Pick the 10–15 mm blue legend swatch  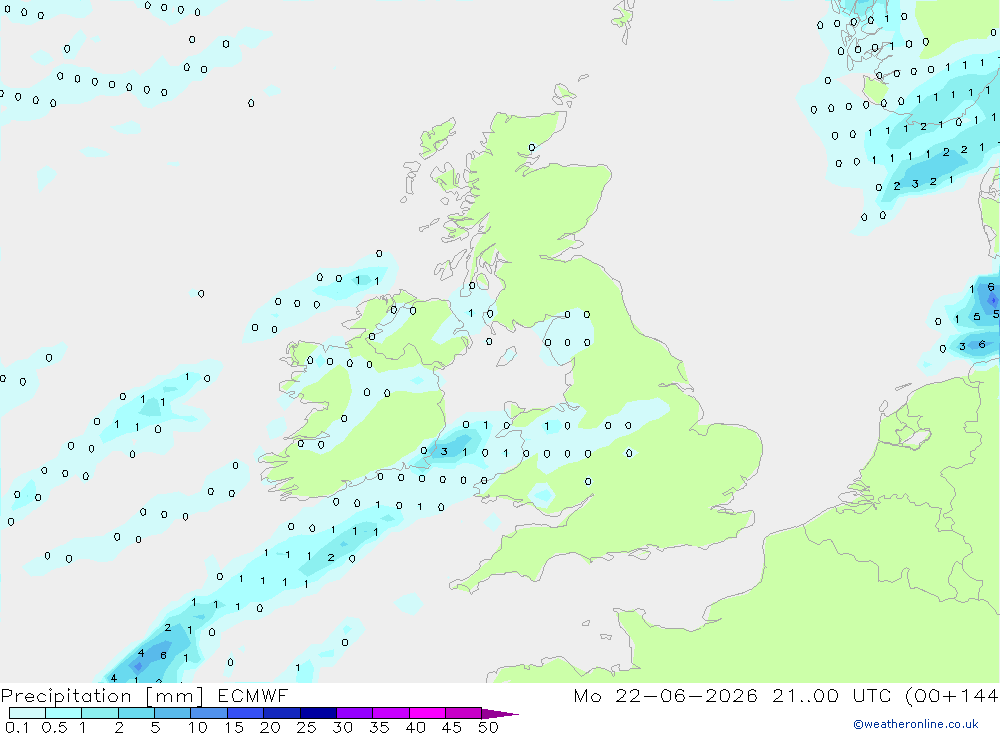pos(209,713)
